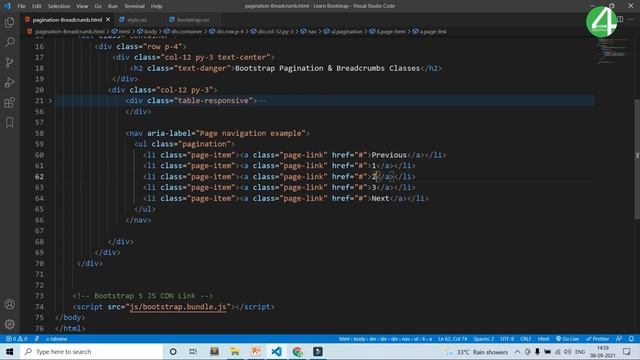The height and width of the screenshot is (360, 640).
Task: Open notifications bell in status bar
Action: (x=631, y=339)
